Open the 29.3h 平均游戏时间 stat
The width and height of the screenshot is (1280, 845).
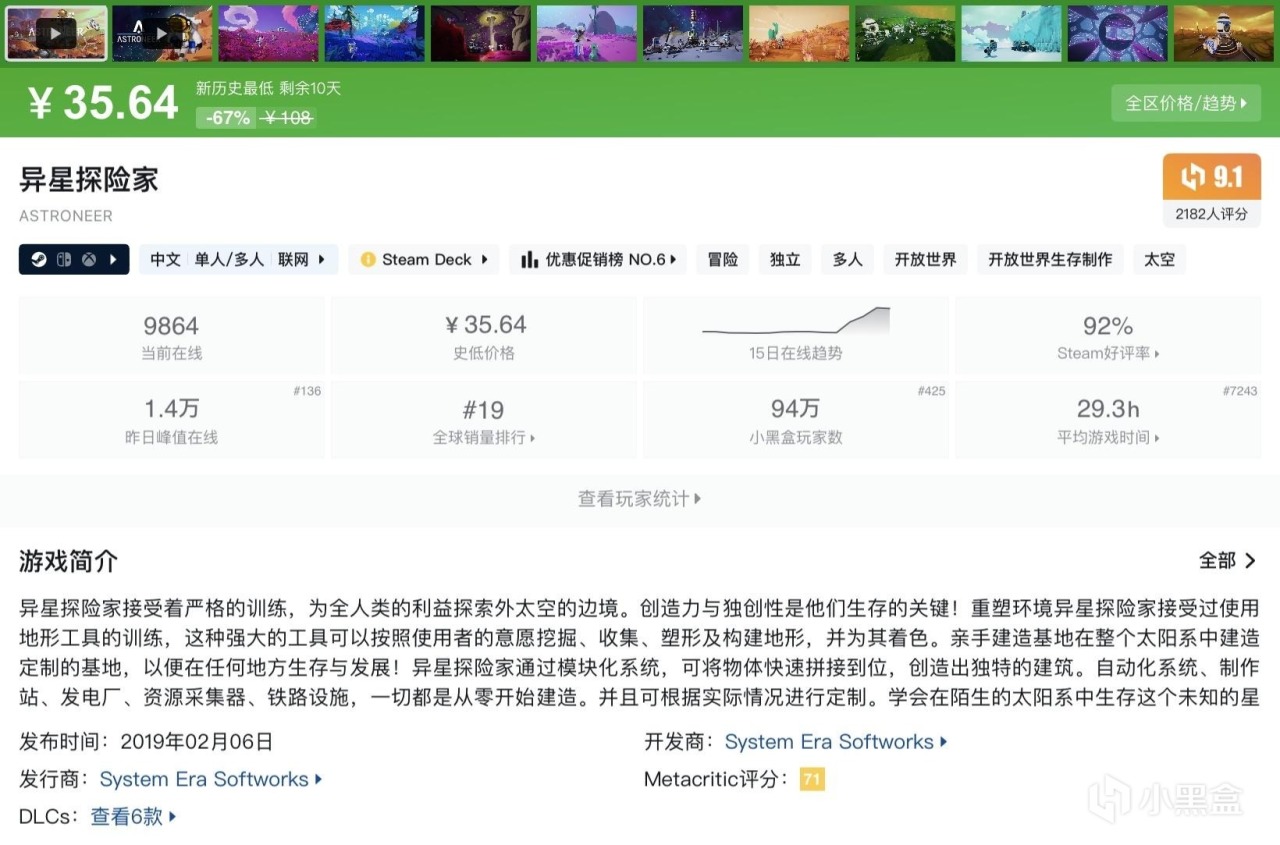pyautogui.click(x=1108, y=419)
